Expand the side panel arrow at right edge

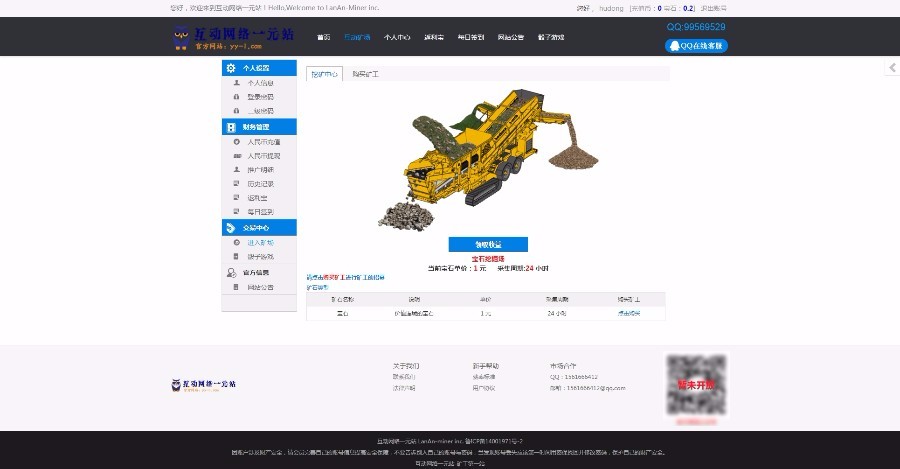(892, 68)
